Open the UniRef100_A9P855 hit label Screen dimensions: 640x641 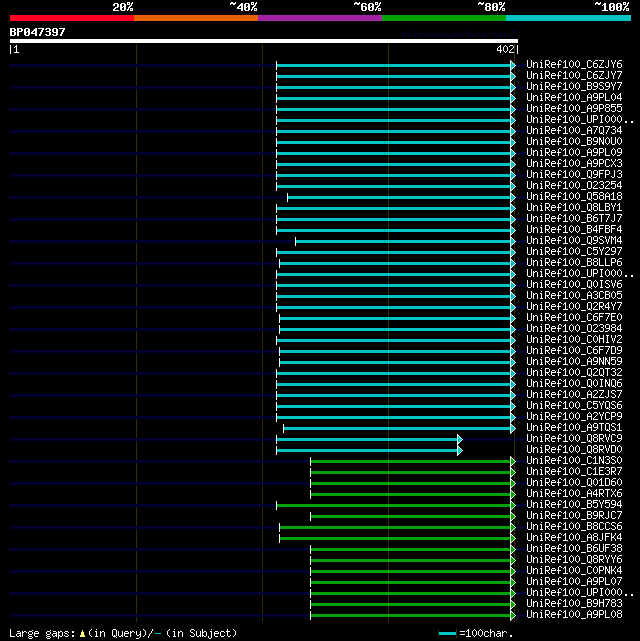[x=574, y=109]
